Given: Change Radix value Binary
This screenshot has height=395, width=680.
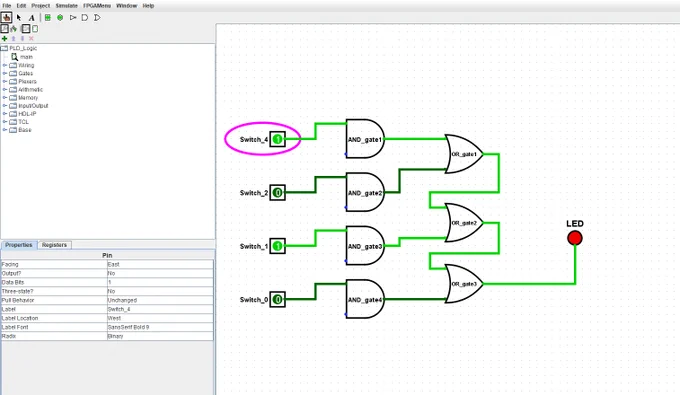Looking at the screenshot, I should coord(160,336).
